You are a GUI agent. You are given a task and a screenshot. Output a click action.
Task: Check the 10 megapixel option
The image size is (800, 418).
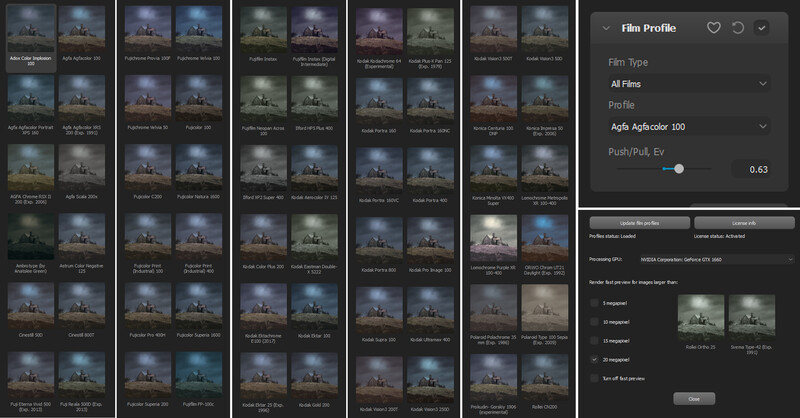[594, 322]
